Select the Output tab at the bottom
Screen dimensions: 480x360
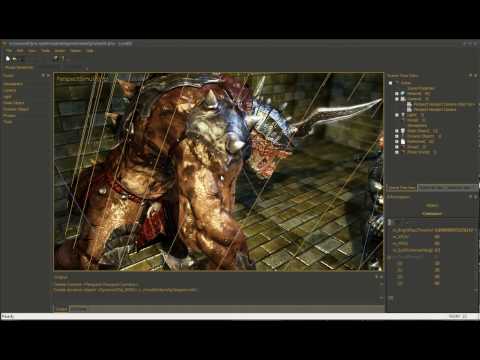[61, 309]
